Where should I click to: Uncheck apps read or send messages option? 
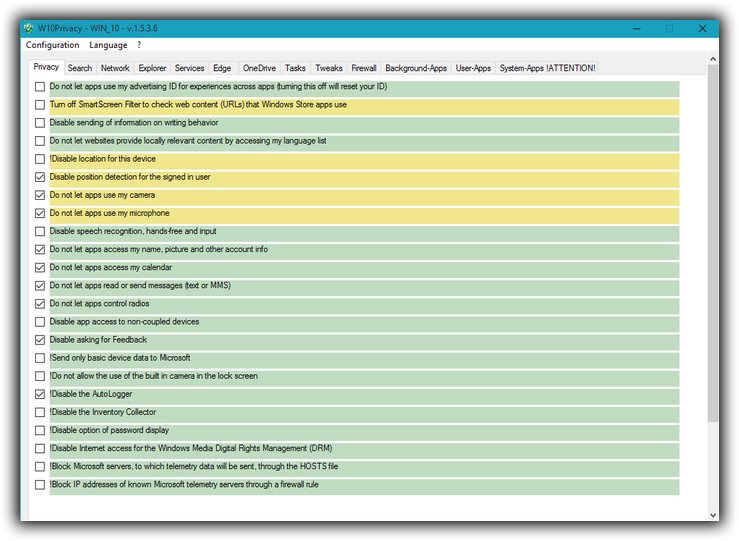tap(40, 286)
